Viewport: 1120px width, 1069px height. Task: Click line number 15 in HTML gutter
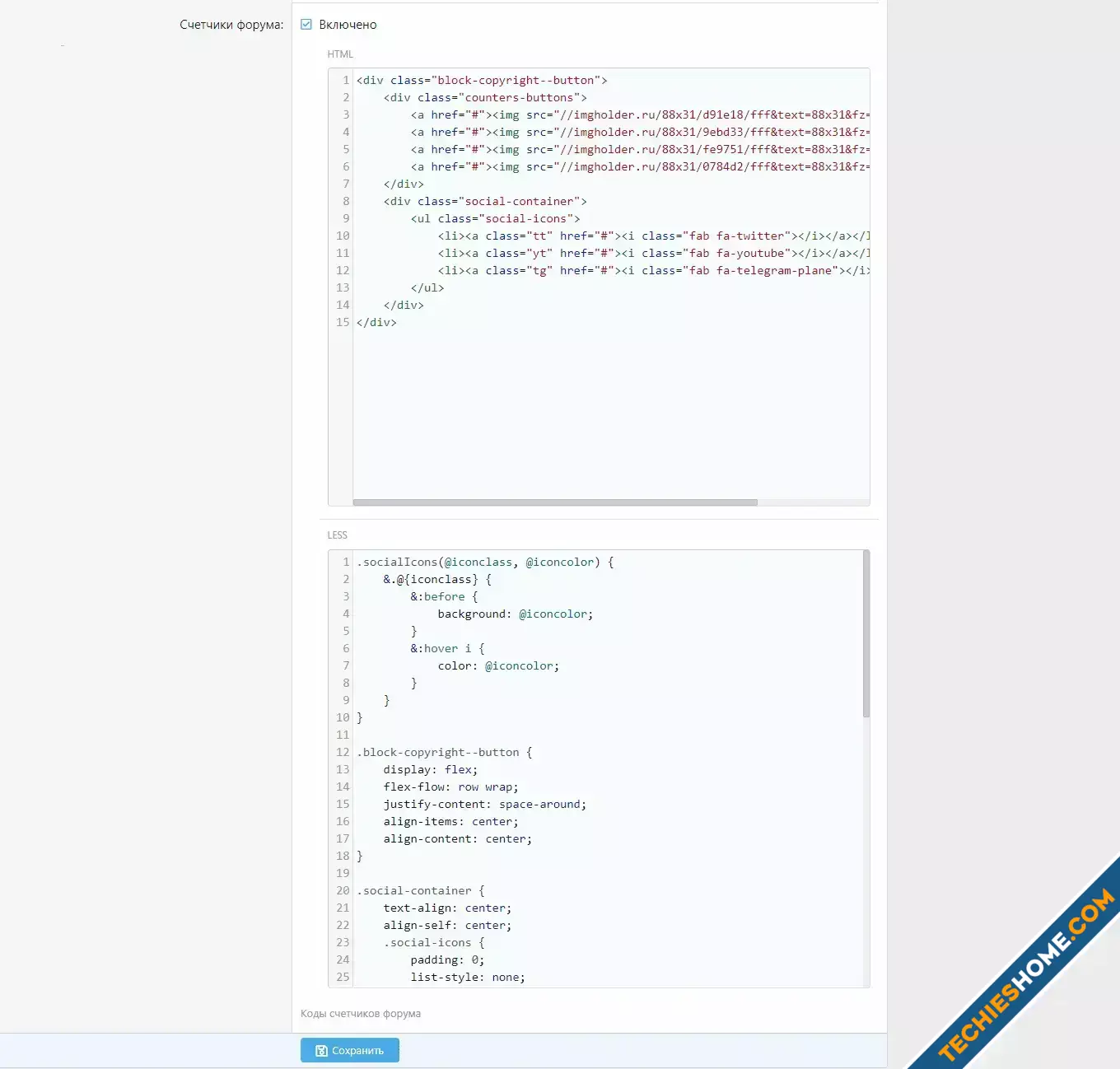[x=343, y=322]
